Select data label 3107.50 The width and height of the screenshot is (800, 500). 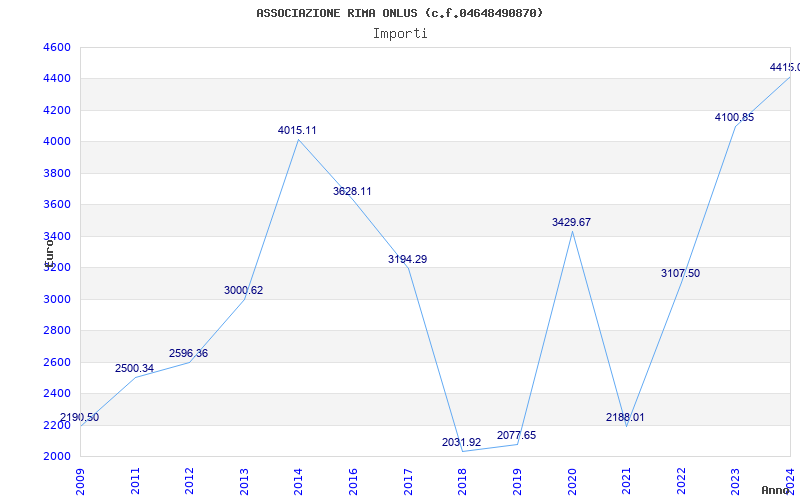point(681,273)
